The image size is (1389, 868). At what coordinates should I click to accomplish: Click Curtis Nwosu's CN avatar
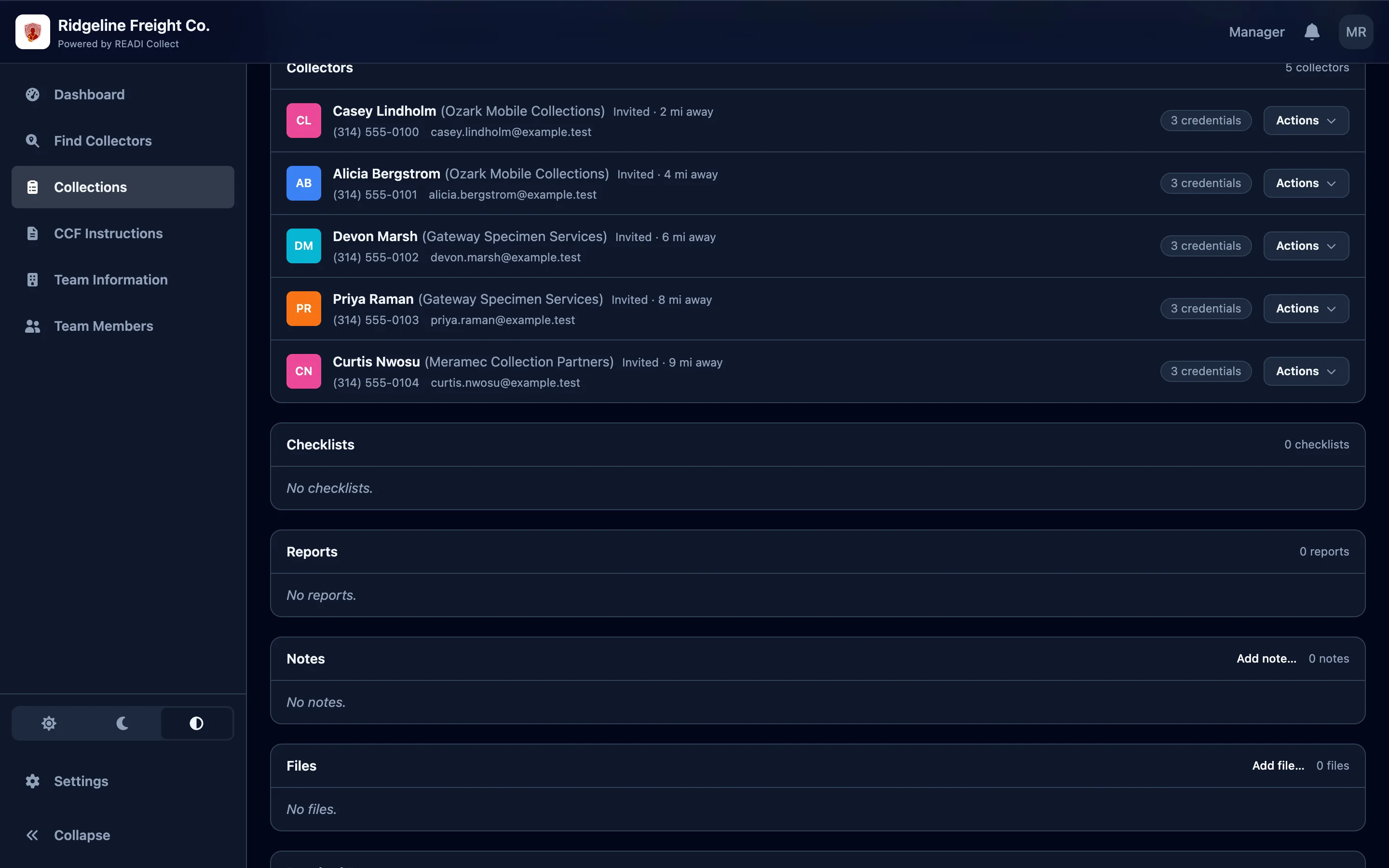[x=304, y=371]
